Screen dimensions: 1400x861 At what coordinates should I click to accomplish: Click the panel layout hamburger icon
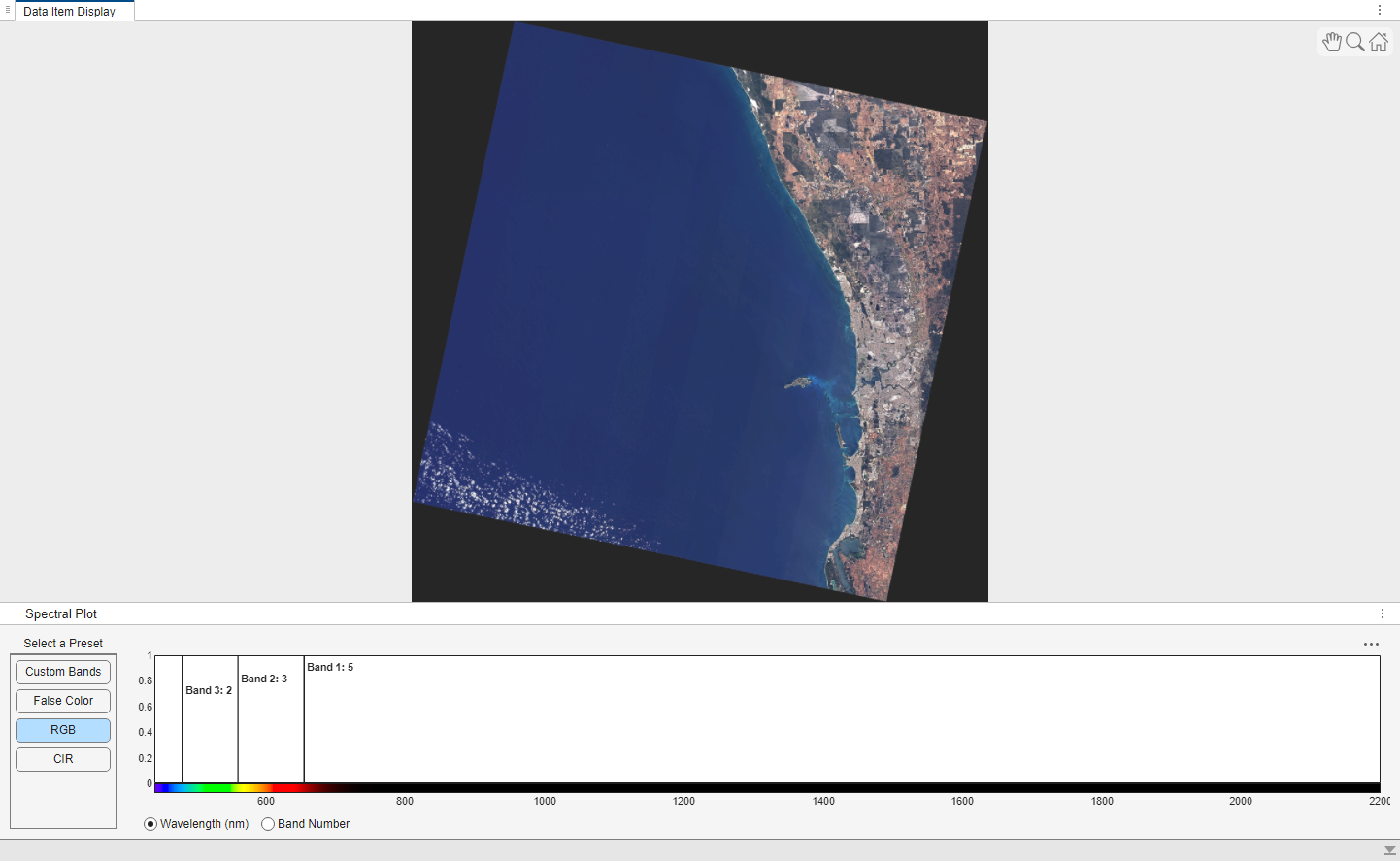(x=7, y=11)
